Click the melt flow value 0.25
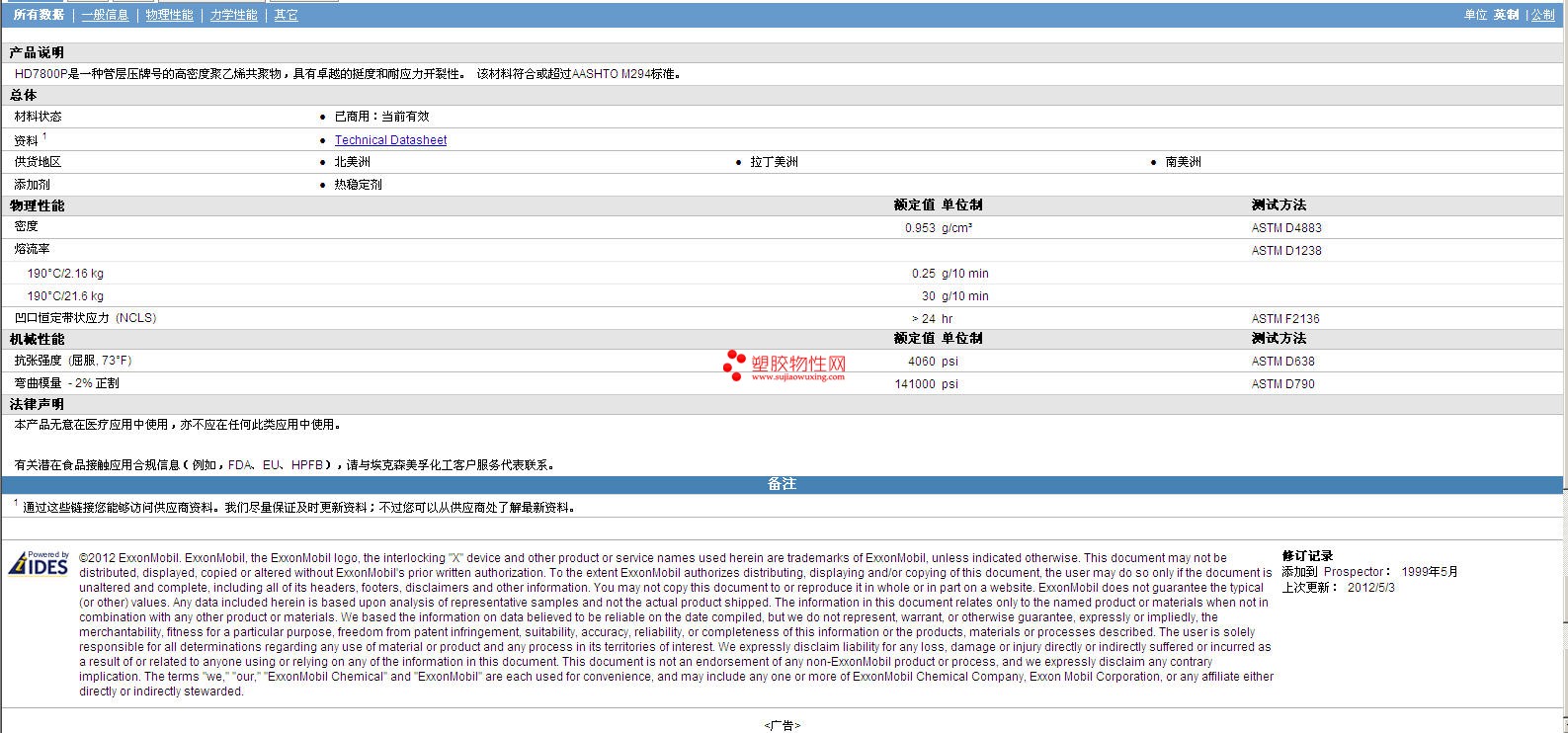 tap(923, 274)
